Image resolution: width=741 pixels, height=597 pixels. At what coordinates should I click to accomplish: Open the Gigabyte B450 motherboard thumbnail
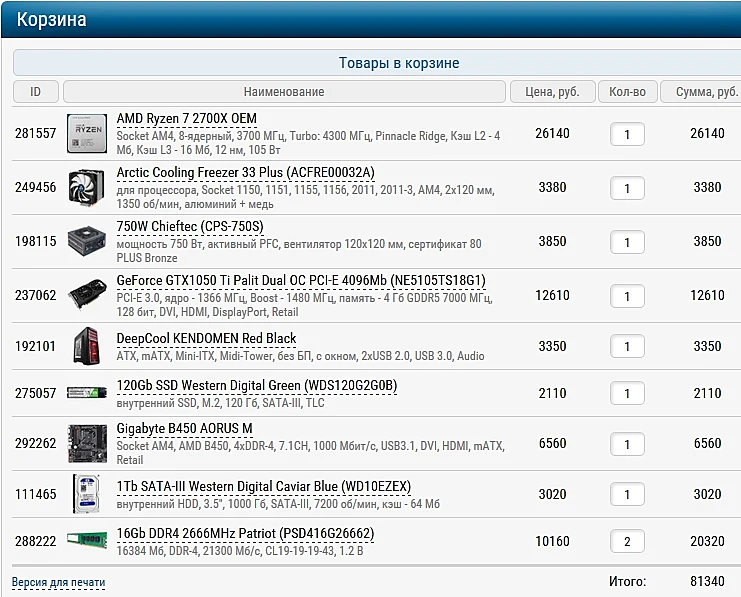[x=87, y=443]
